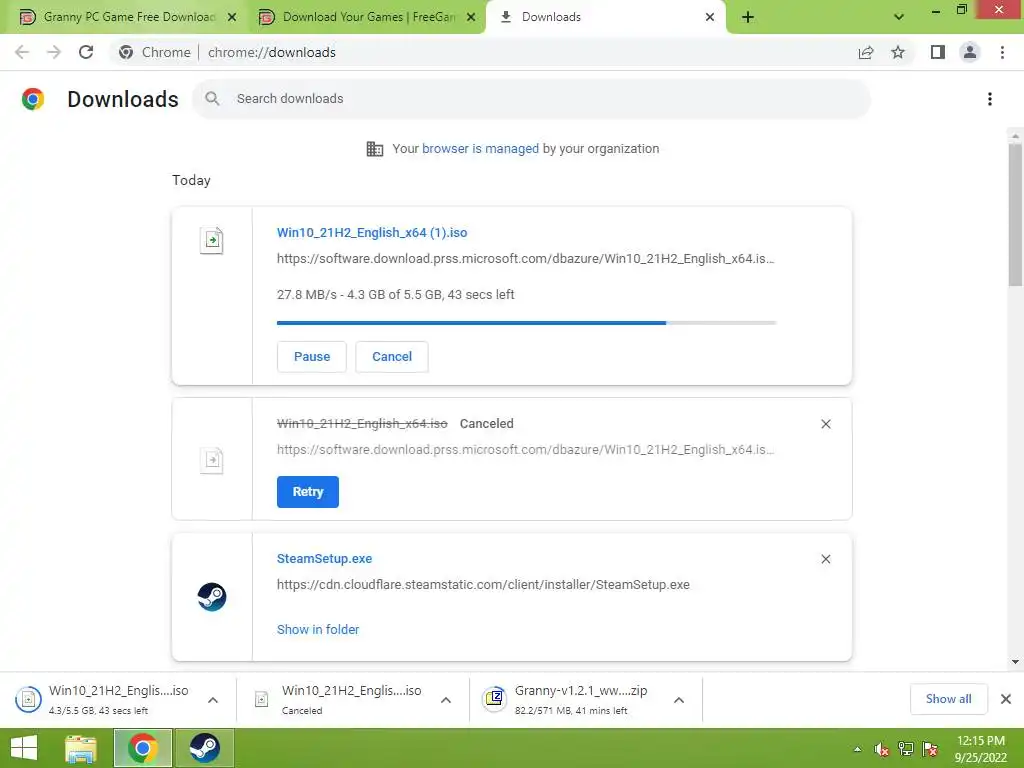
Task: Click the file icon of the in-progress ISO download
Action: [212, 240]
